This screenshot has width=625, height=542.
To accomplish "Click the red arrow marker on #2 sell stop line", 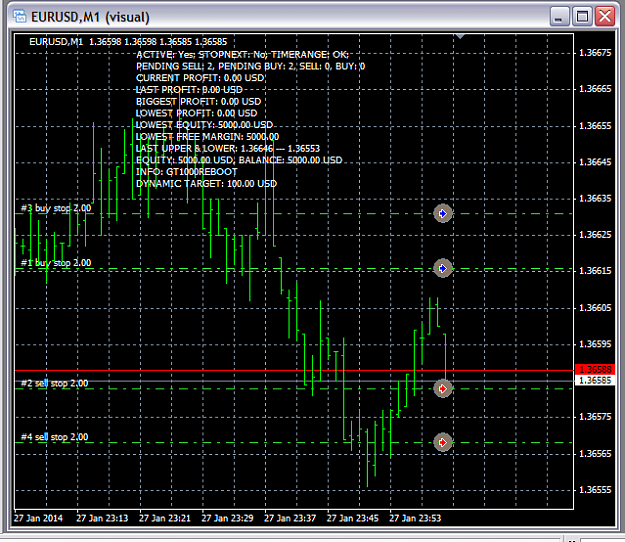I will click(442, 389).
